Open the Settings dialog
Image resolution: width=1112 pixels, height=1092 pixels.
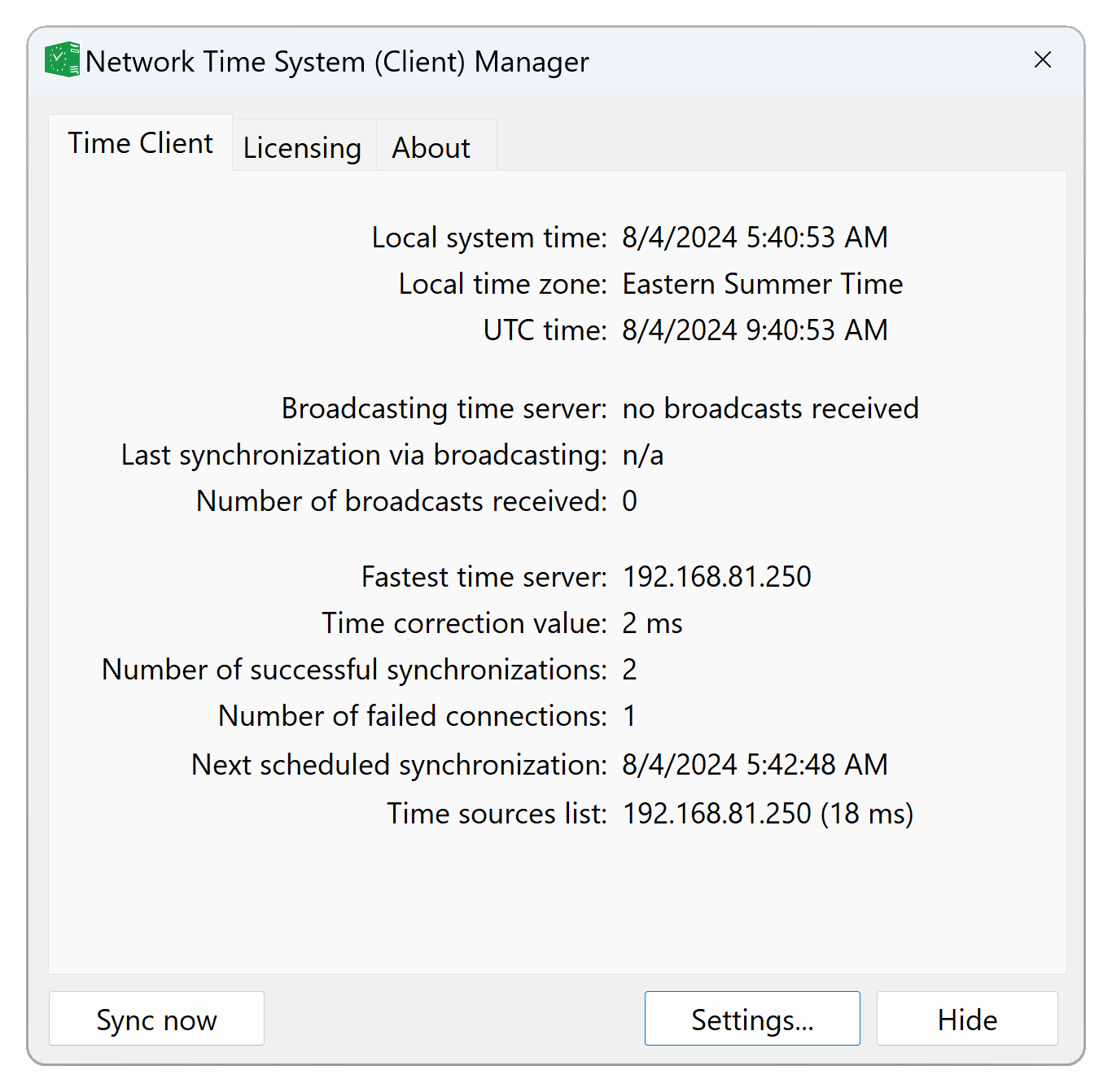751,1019
